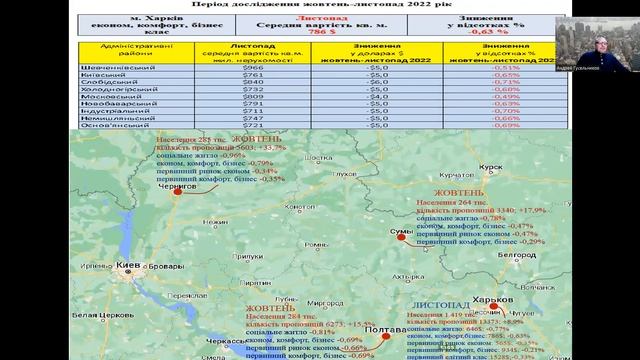Click the '-$4,0' decrease cell for Московський
The width and height of the screenshot is (640, 360).
tap(377, 97)
